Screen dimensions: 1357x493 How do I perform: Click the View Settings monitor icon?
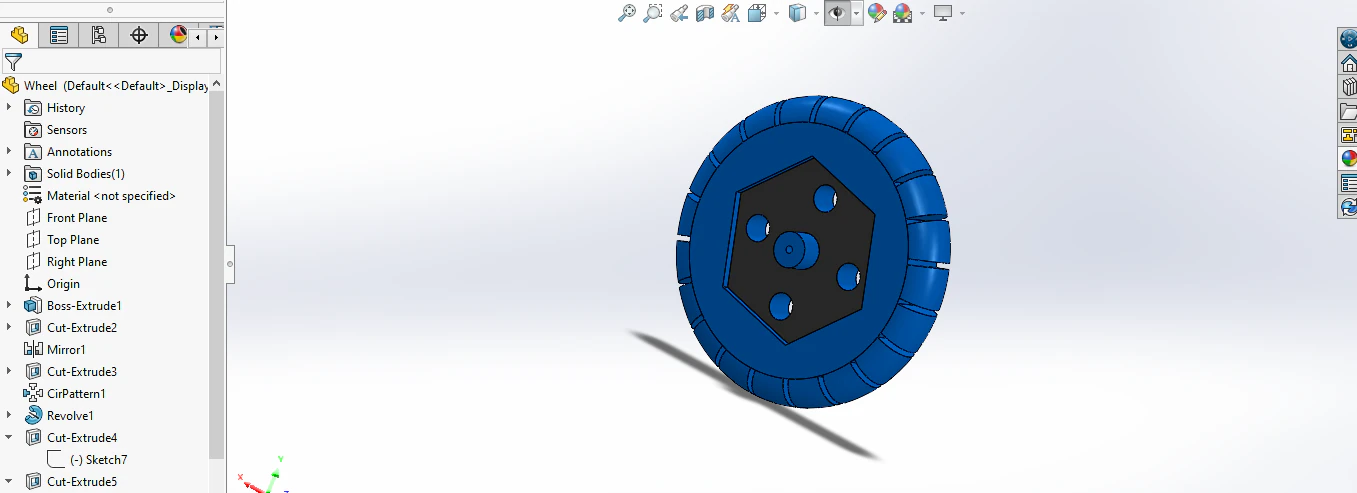pos(943,13)
